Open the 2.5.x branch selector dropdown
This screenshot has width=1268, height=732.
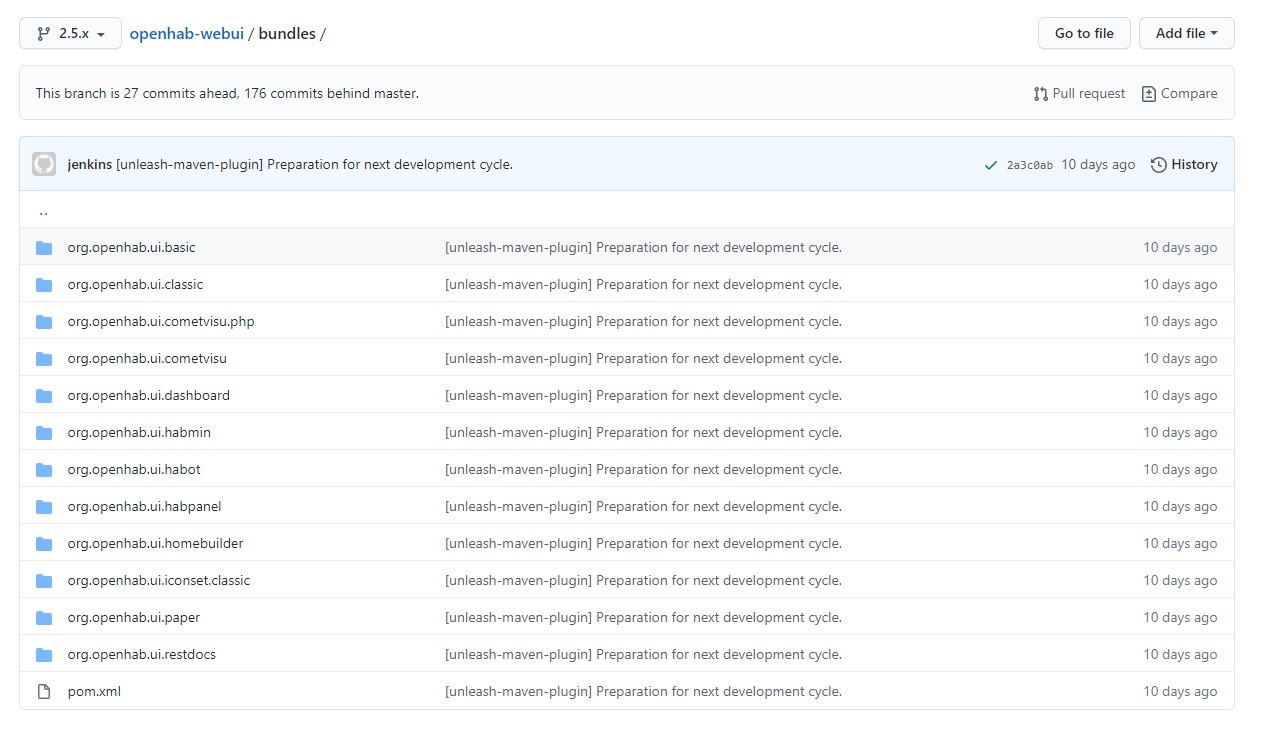click(x=70, y=33)
